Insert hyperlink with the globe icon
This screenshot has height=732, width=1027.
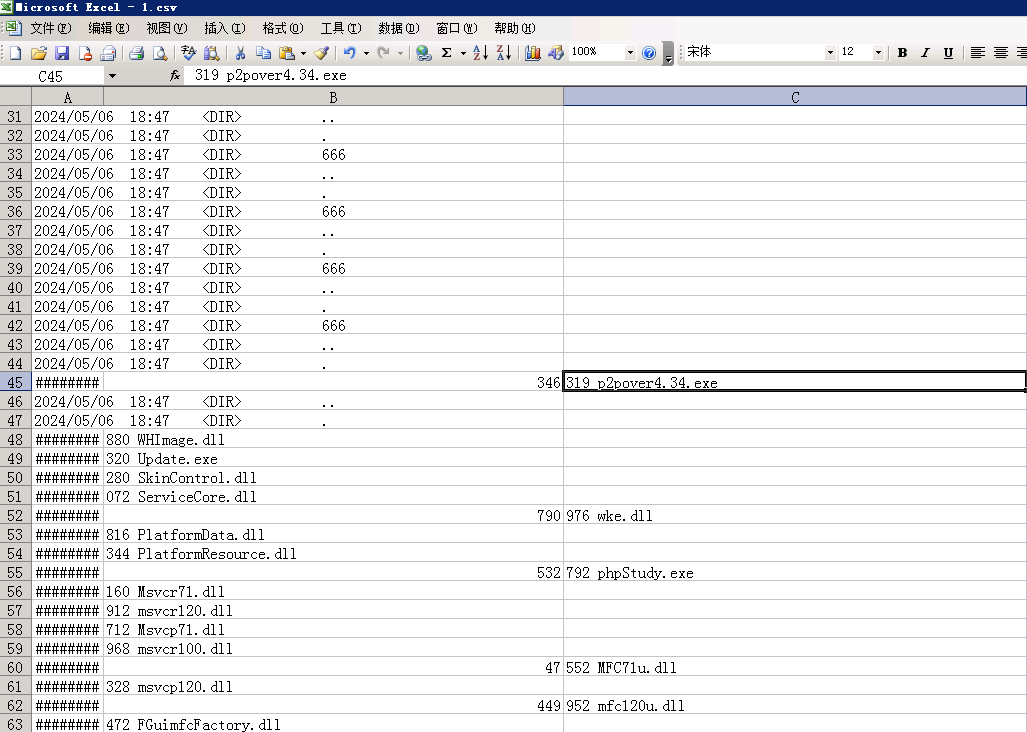(423, 53)
